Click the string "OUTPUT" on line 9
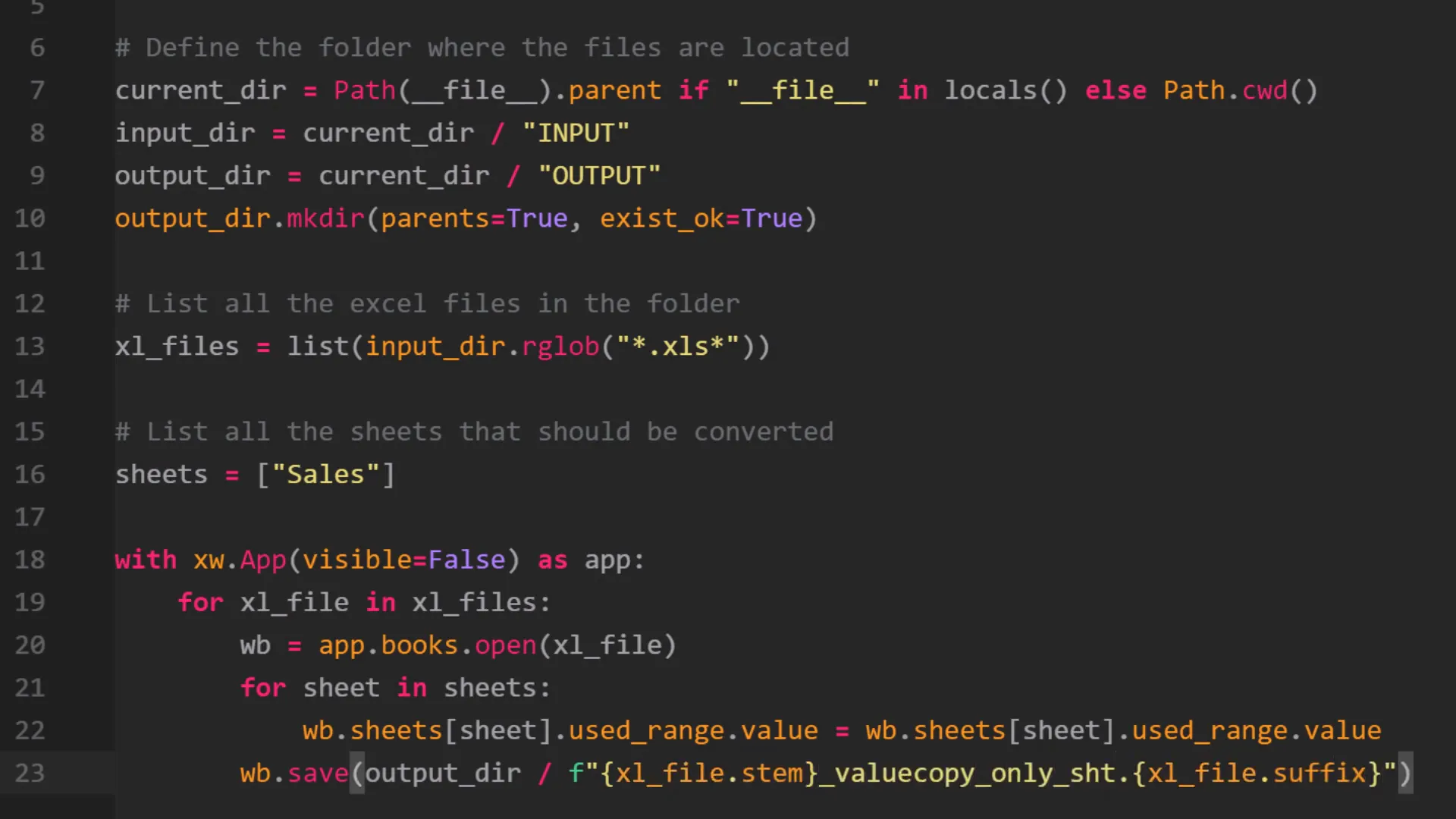The height and width of the screenshot is (819, 1456). click(x=599, y=175)
